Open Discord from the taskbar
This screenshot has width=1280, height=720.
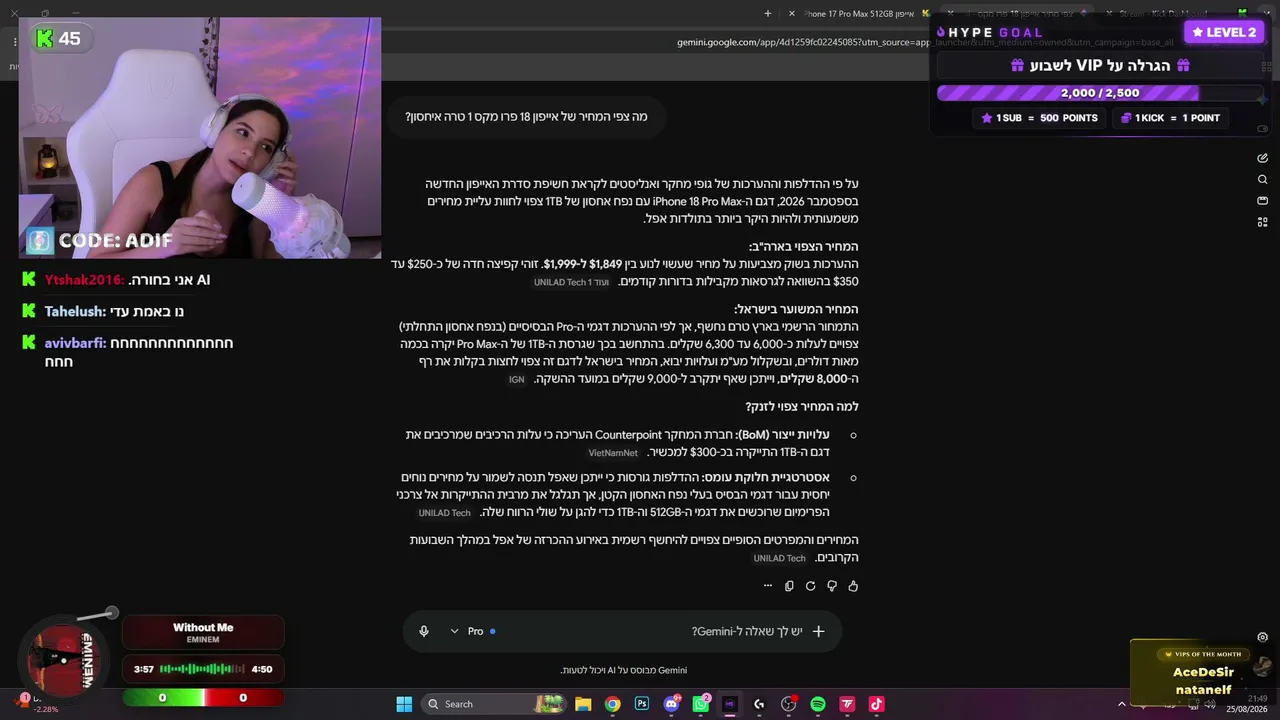point(672,704)
